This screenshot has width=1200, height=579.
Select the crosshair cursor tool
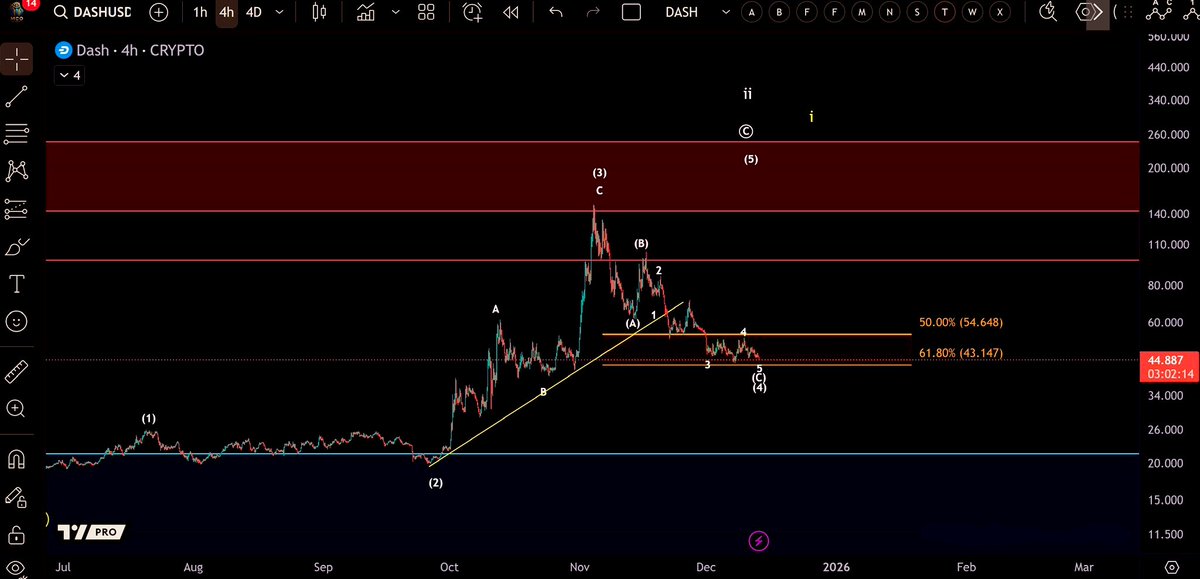click(x=16, y=59)
